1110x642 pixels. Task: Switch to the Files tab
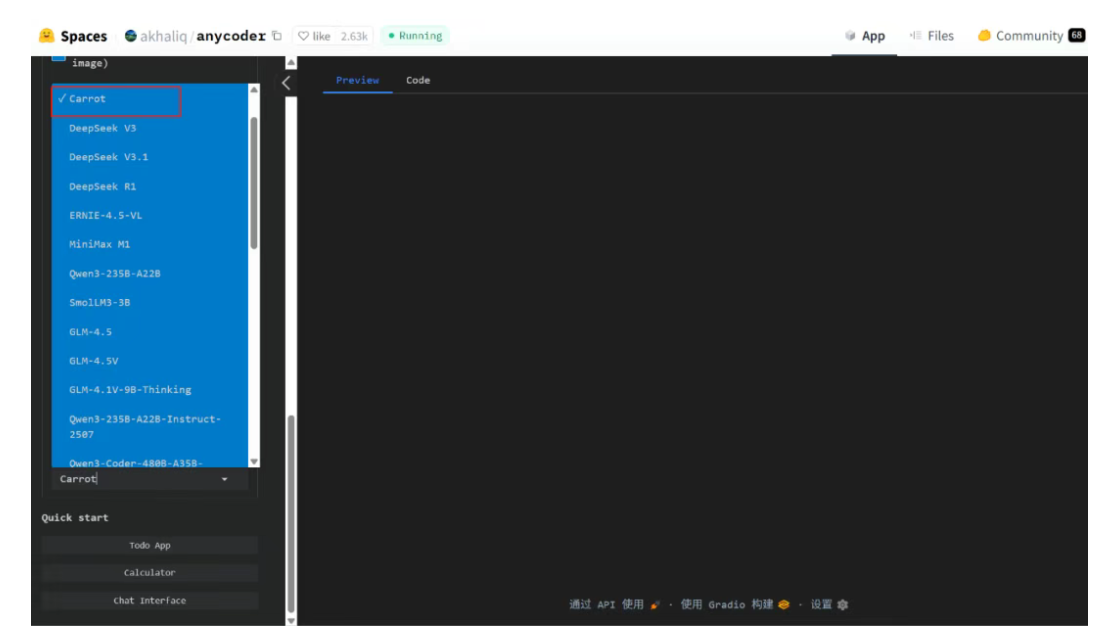[x=932, y=36]
